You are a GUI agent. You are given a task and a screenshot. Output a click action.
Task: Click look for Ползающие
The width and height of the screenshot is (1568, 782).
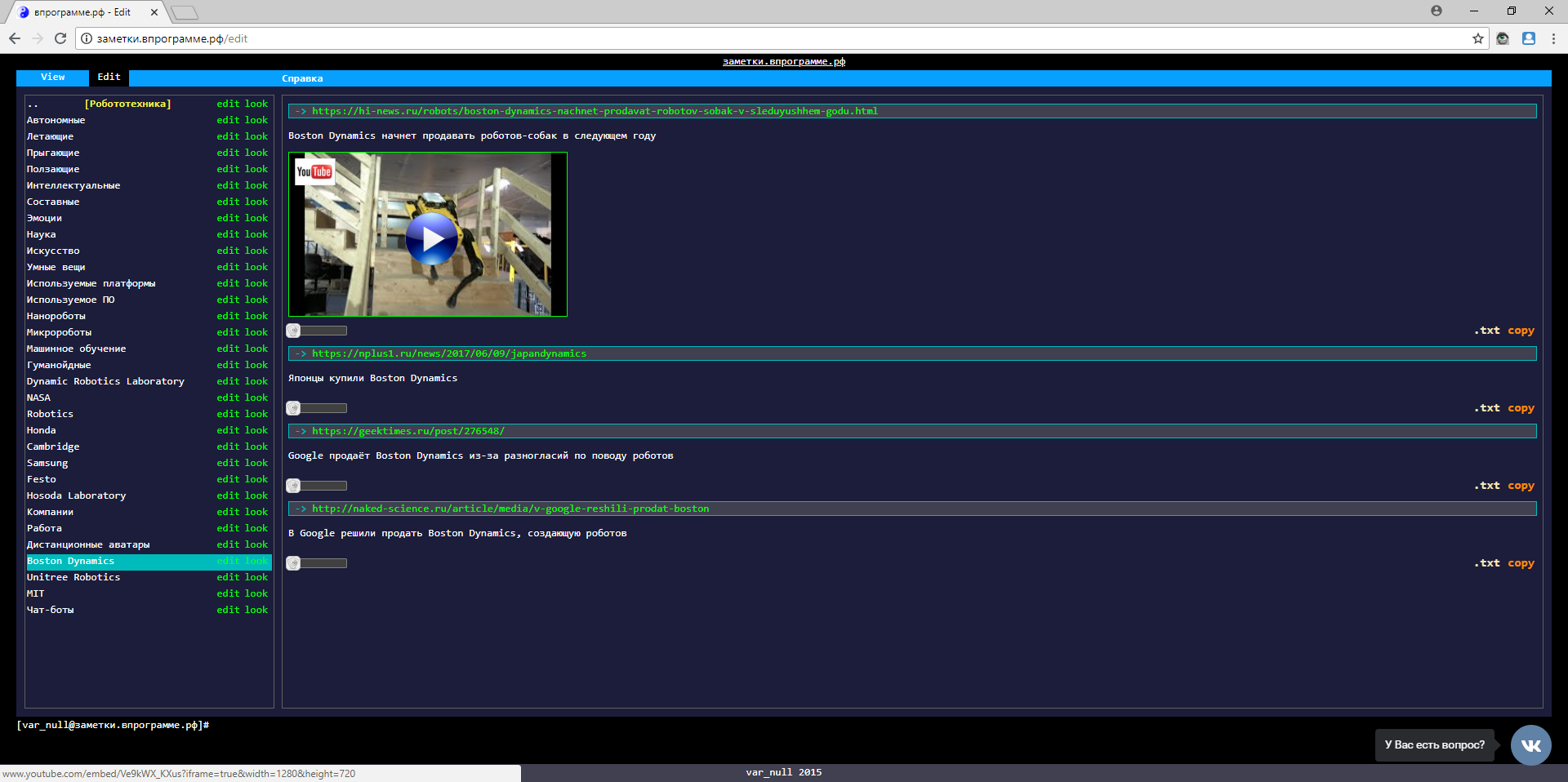(x=256, y=169)
